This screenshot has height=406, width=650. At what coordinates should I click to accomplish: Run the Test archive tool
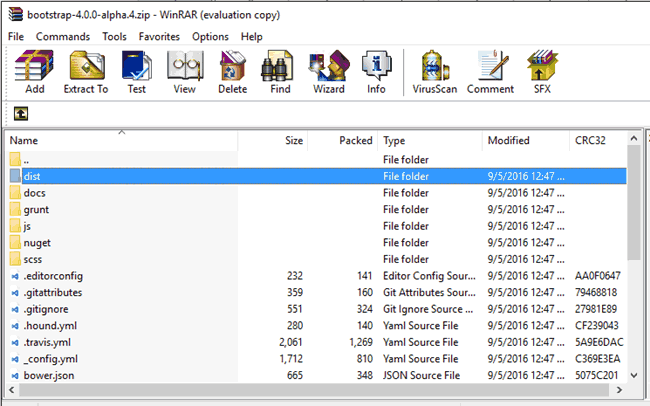(136, 72)
